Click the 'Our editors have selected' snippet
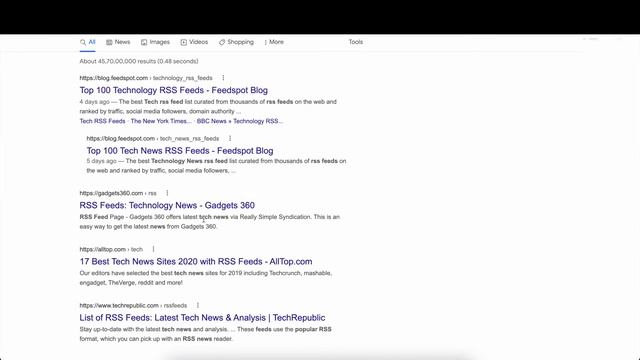Viewport: 640px width, 360px height. 206,278
